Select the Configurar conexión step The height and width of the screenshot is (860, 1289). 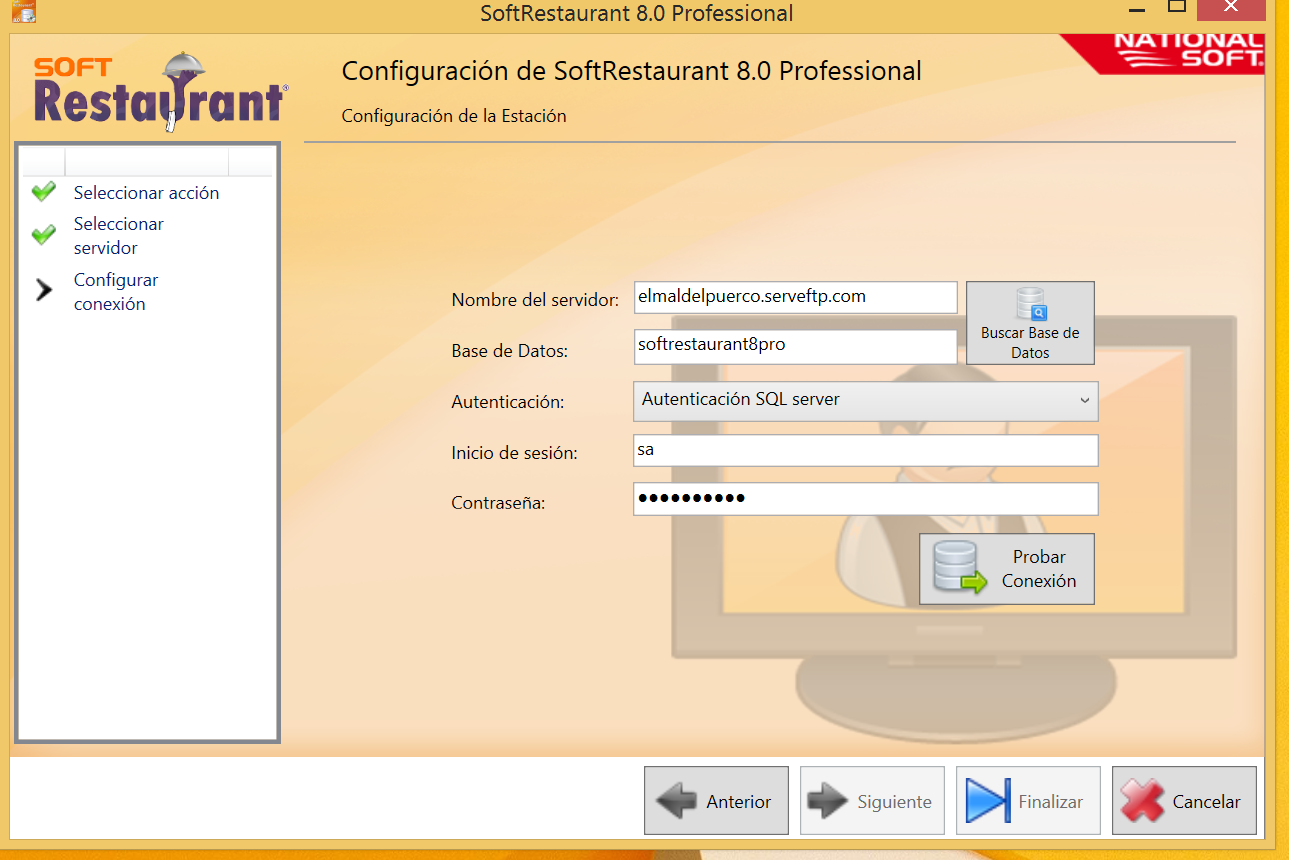point(115,292)
